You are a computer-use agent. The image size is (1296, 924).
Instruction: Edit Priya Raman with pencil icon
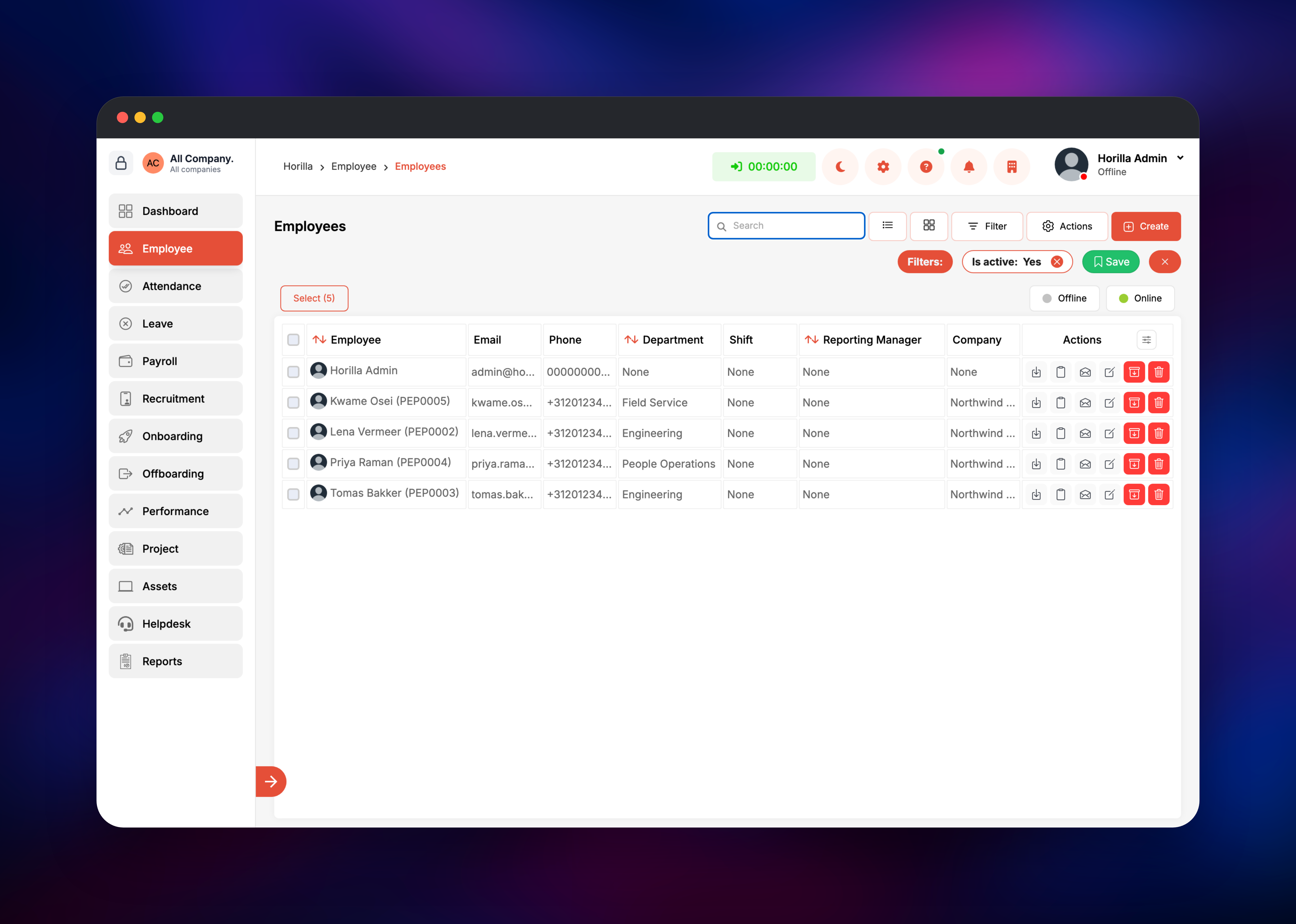click(1109, 464)
